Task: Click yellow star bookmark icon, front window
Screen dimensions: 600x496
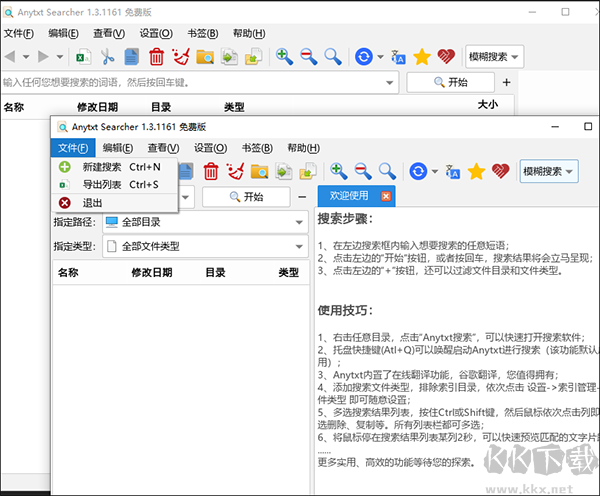Action: 476,171
